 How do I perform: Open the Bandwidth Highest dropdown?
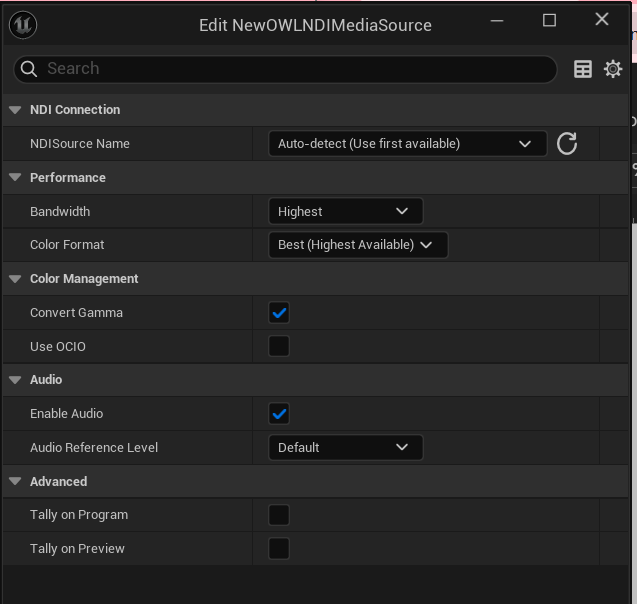point(346,211)
